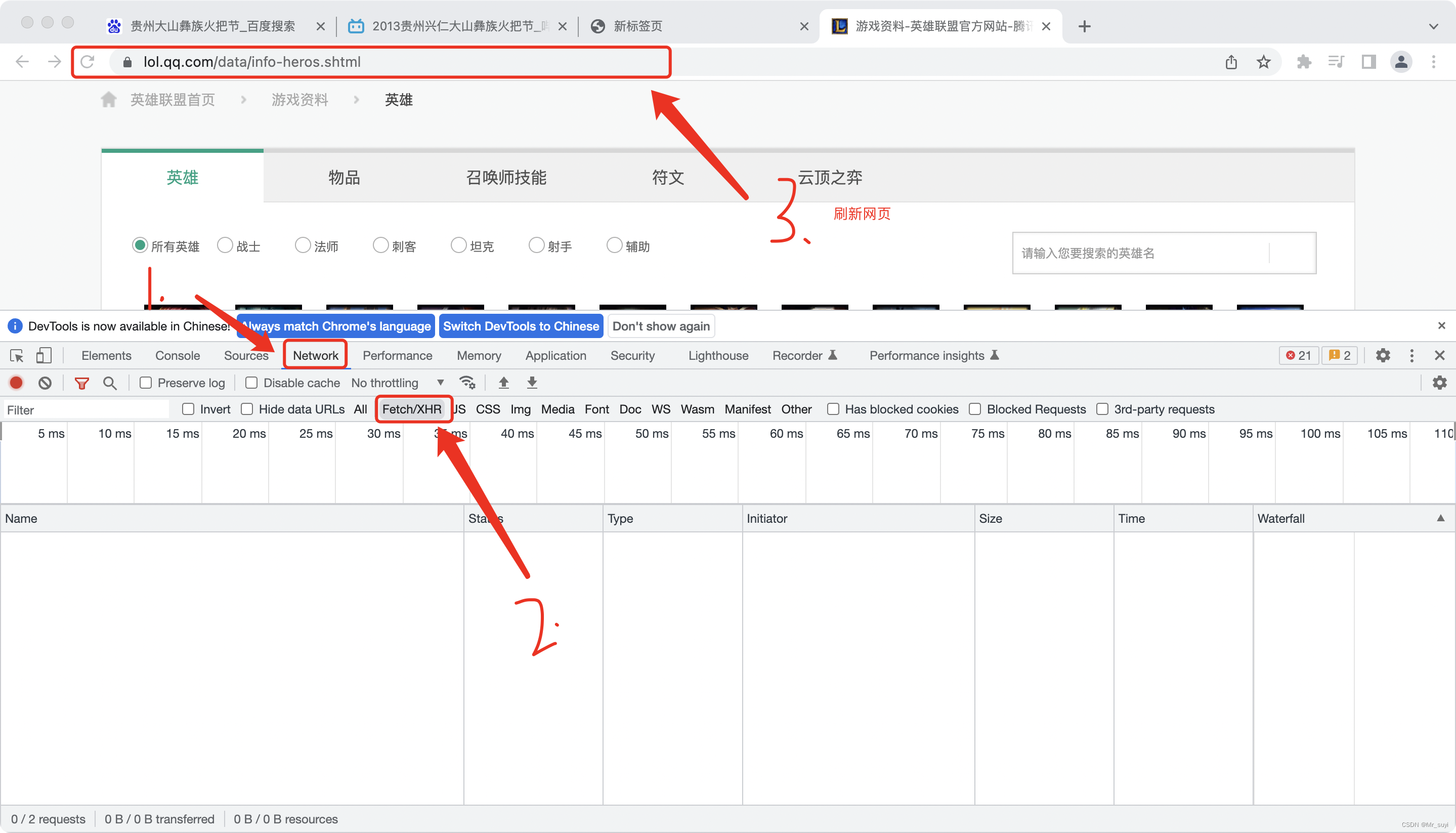Reload the page with the refresh icon
Viewport: 1456px width, 833px height.
tap(87, 61)
